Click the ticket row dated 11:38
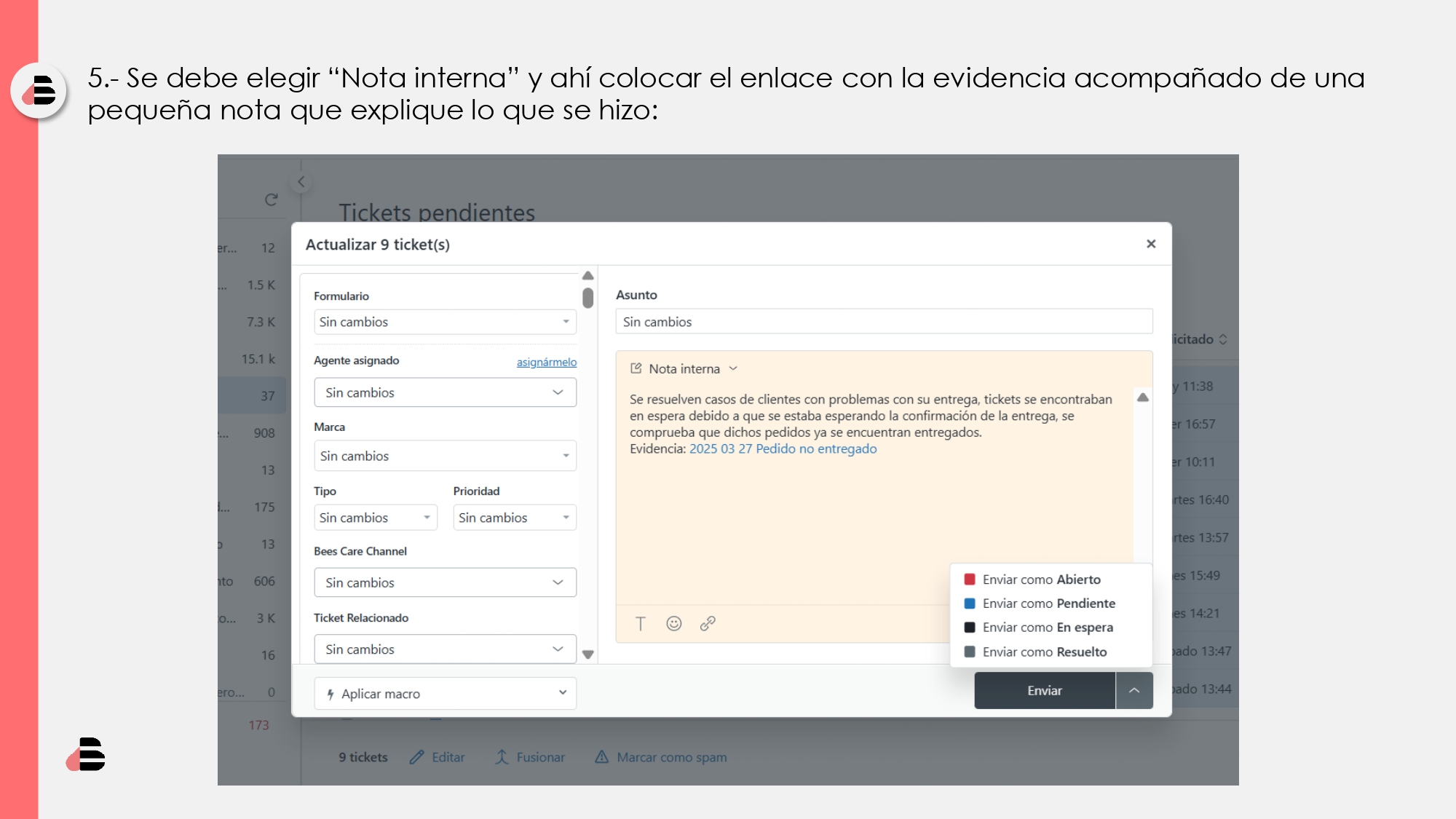This screenshot has width=1456, height=819. [1205, 386]
